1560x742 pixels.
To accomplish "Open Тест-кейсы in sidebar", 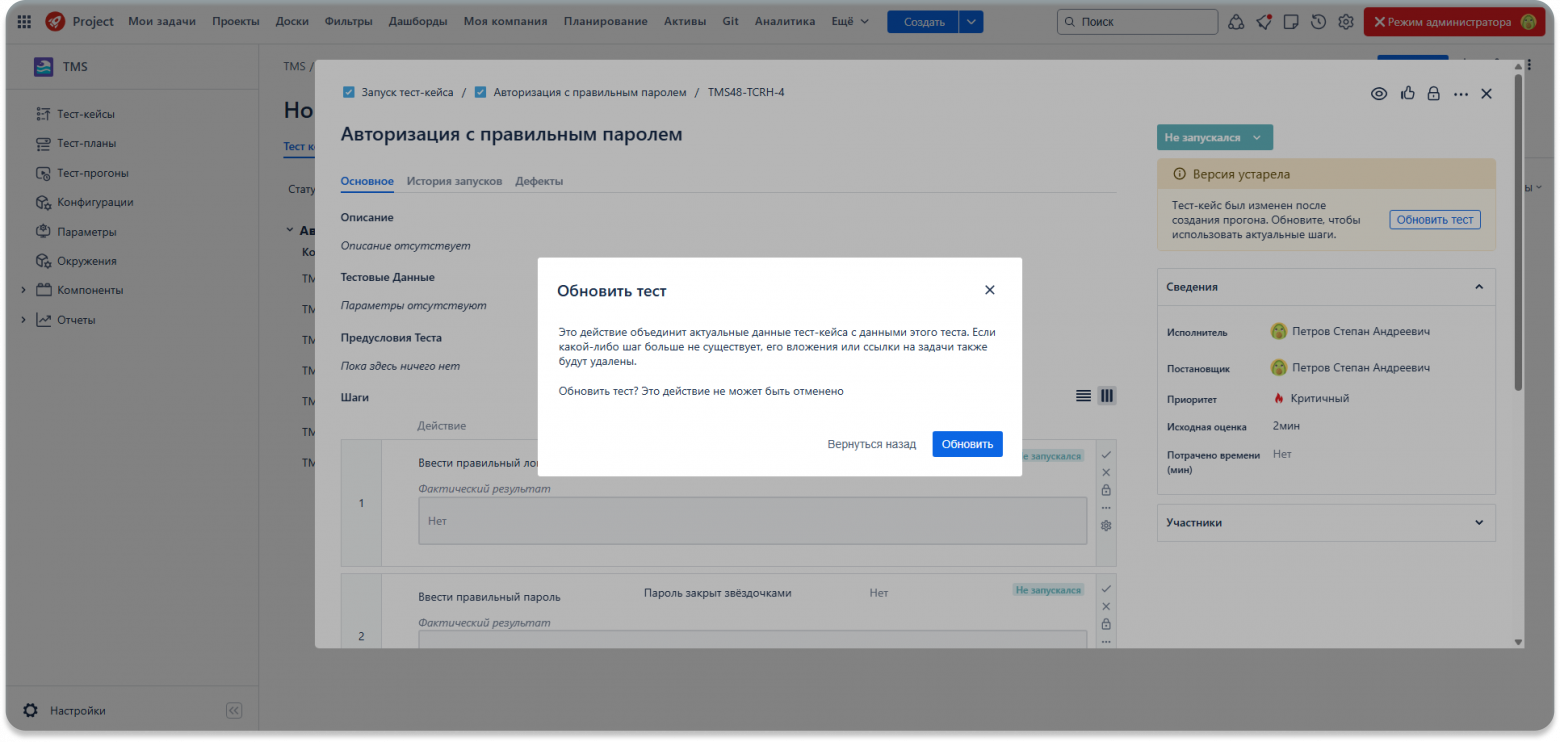I will pos(85,114).
